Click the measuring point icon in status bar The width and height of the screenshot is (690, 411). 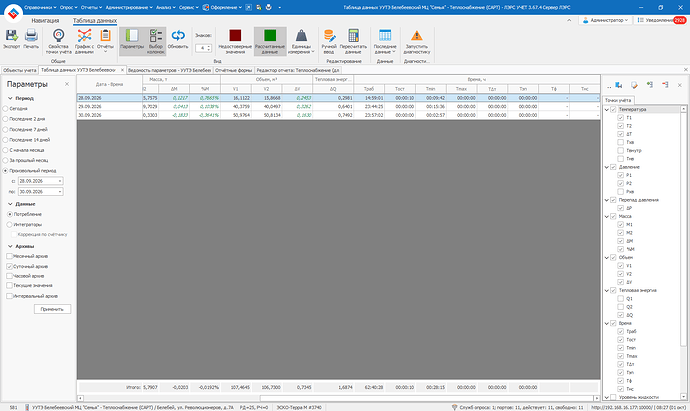click(27, 407)
